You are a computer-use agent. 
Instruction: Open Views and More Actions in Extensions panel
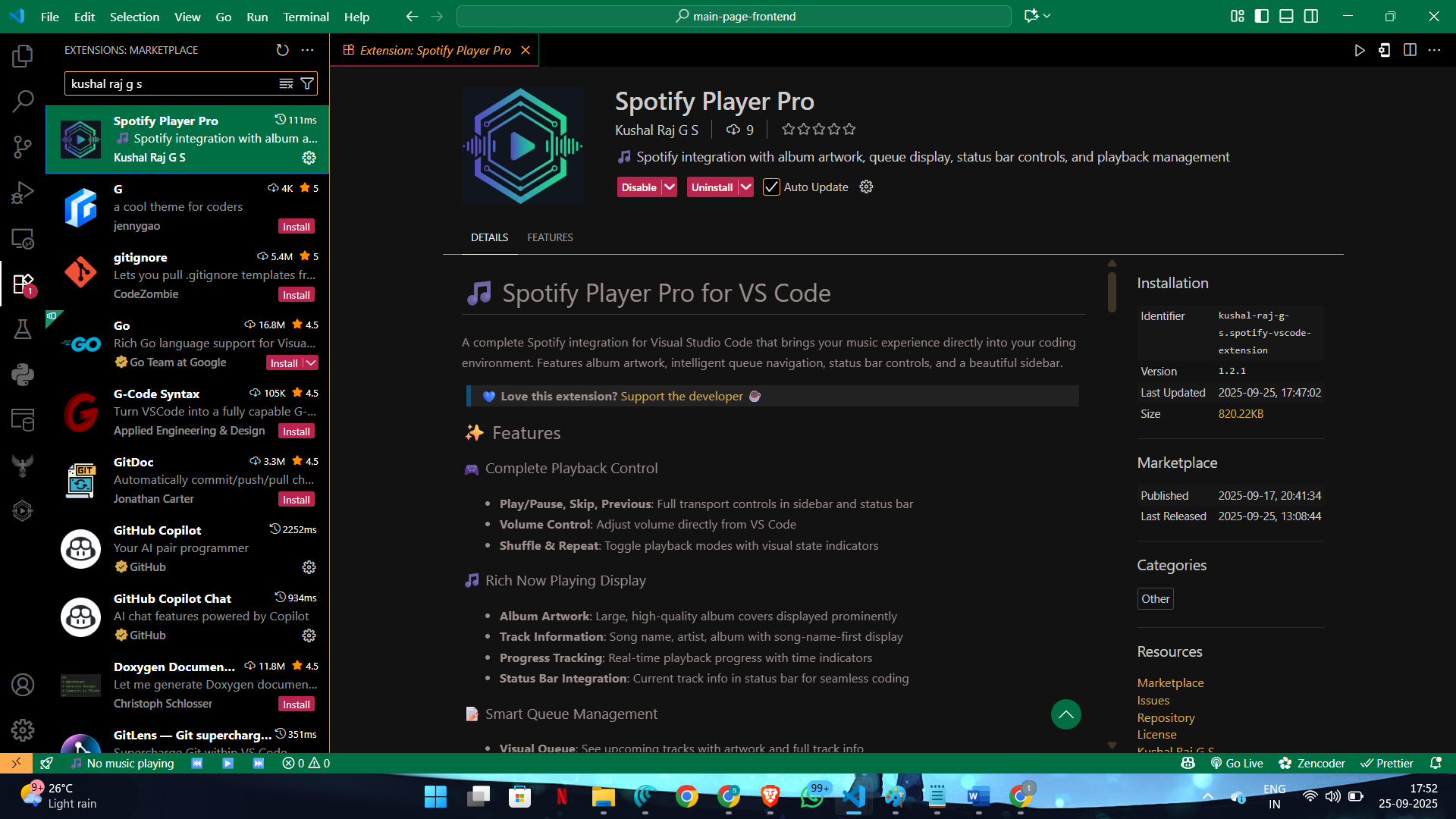click(307, 50)
